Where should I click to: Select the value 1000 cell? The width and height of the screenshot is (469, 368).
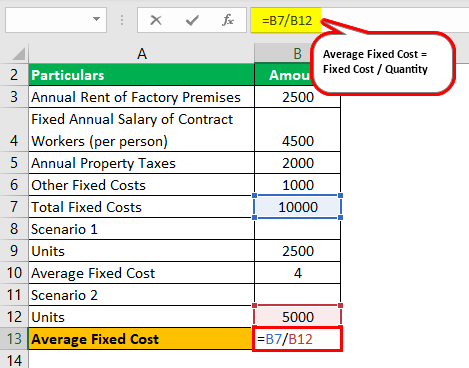point(297,185)
